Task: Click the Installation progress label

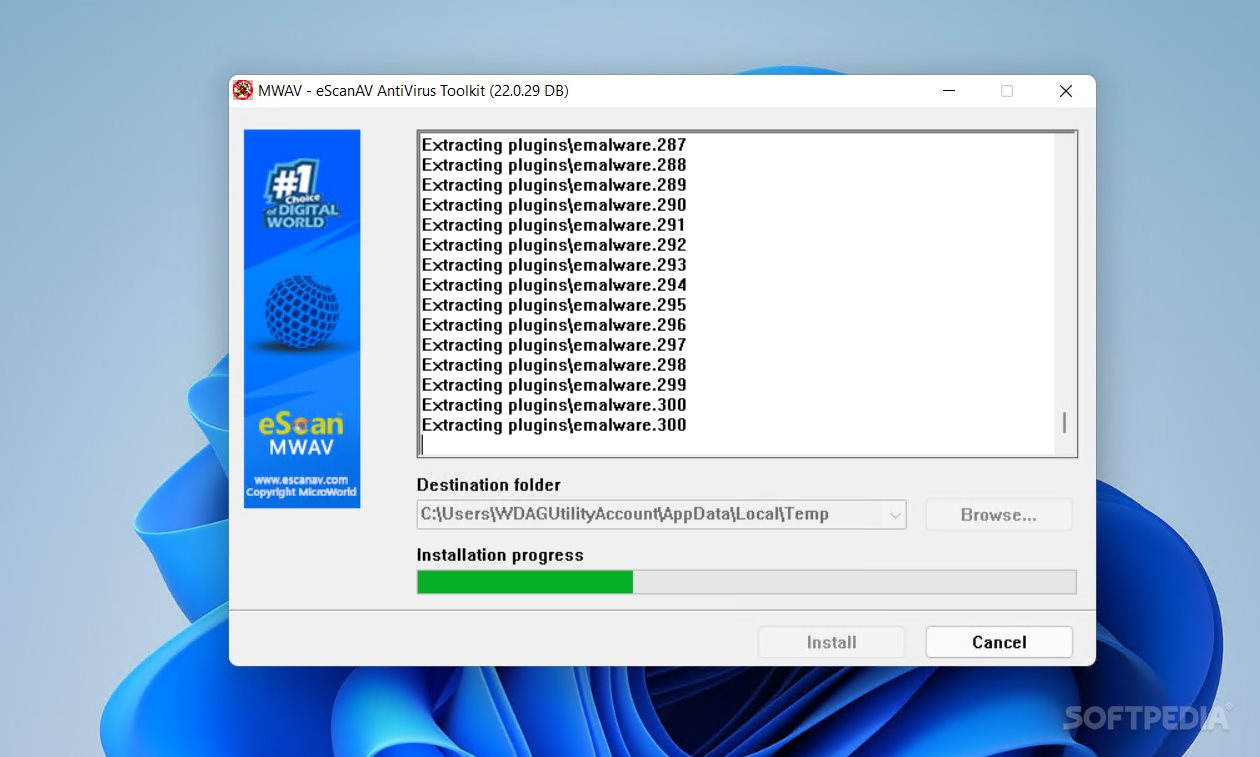Action: point(500,555)
